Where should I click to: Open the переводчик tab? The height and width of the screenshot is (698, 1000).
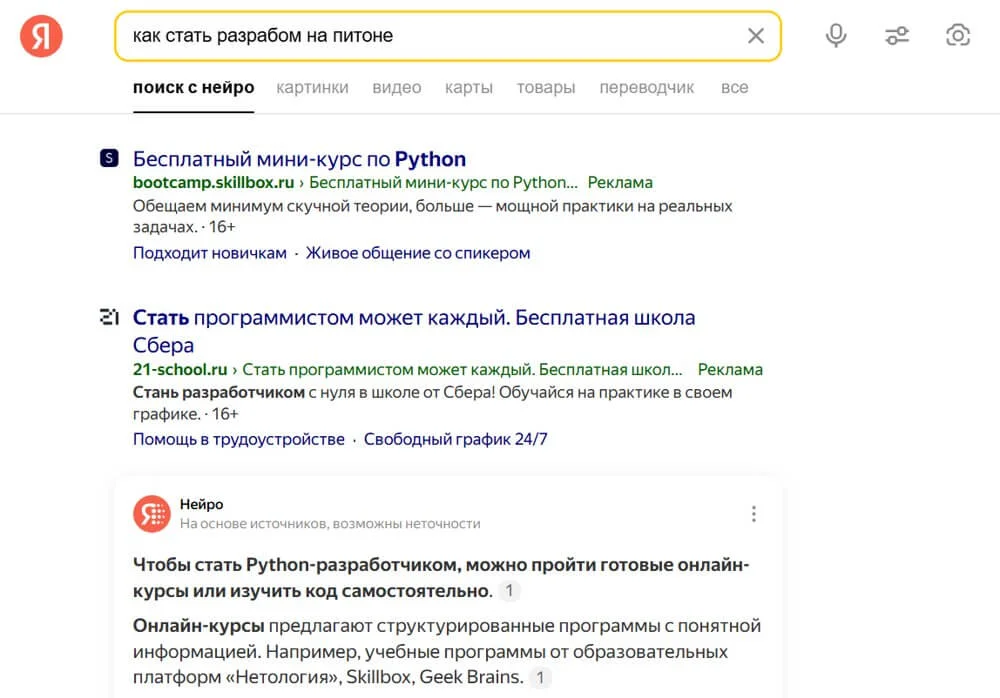(x=646, y=87)
